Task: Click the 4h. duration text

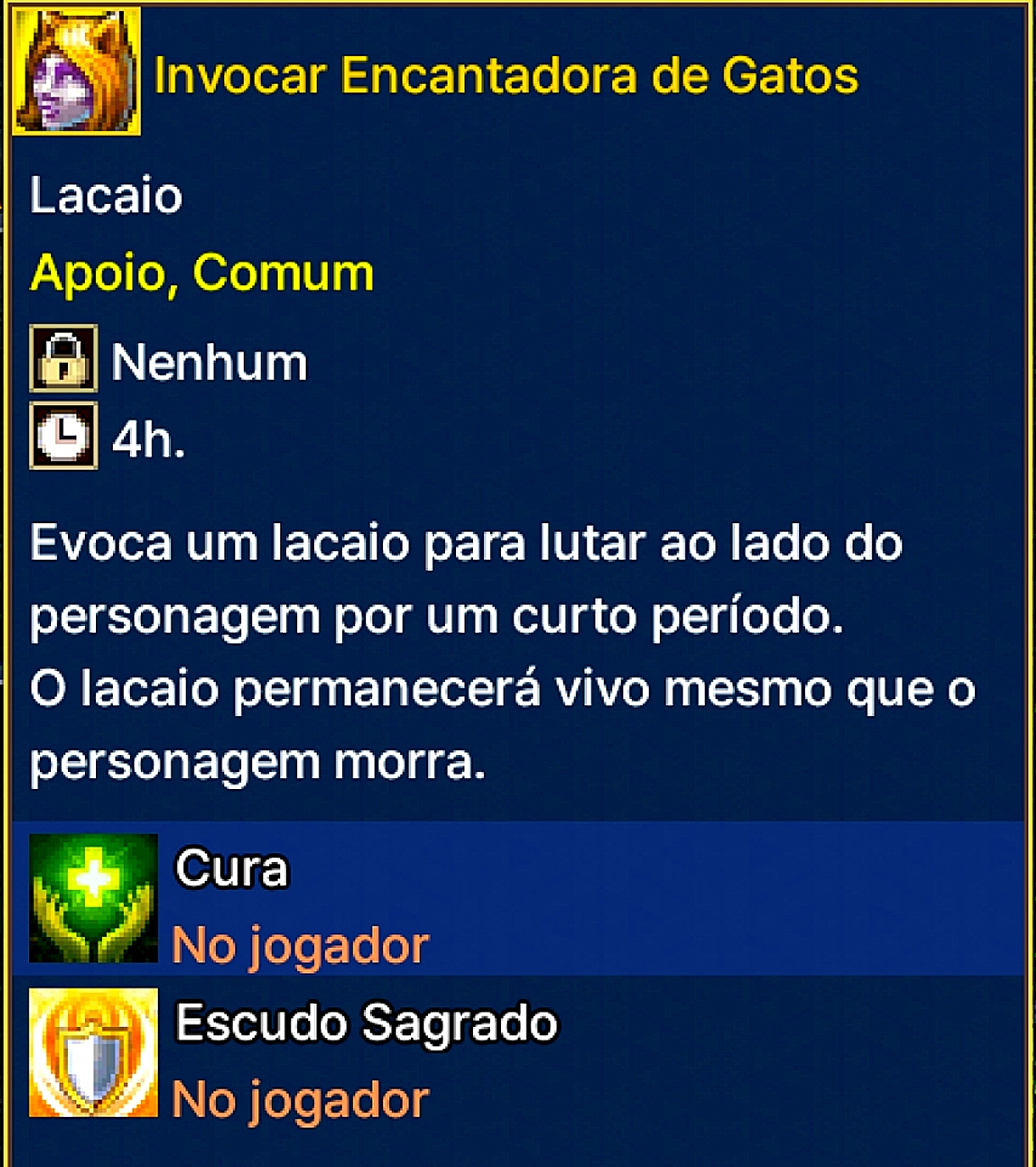Action: pyautogui.click(x=149, y=440)
